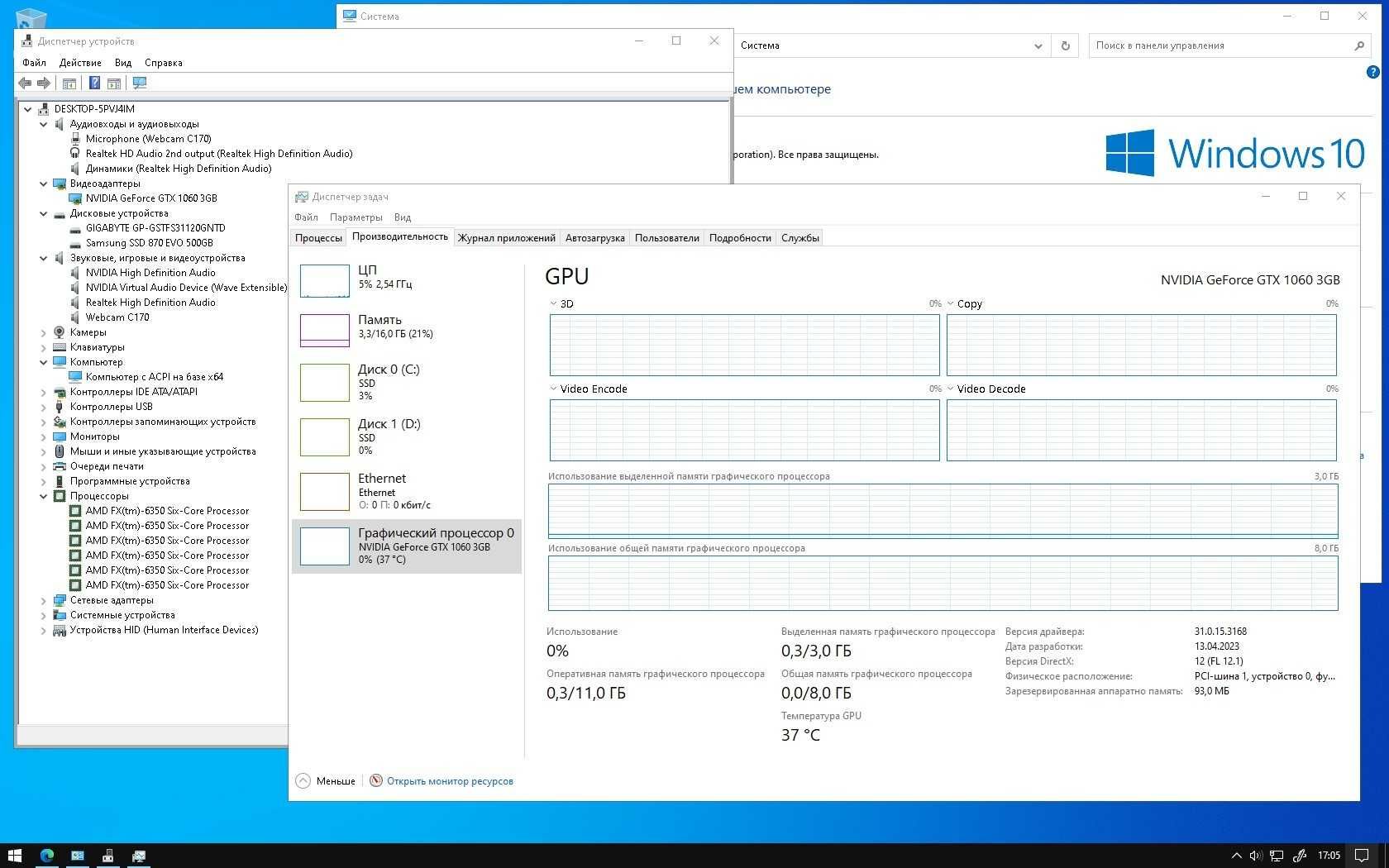Expand the 'Сетевые адаптеры' node
The image size is (1389, 868).
click(44, 600)
